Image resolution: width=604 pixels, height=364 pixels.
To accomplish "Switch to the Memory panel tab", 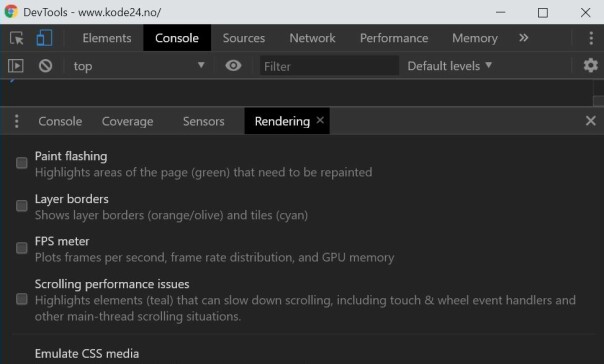I will pyautogui.click(x=475, y=38).
